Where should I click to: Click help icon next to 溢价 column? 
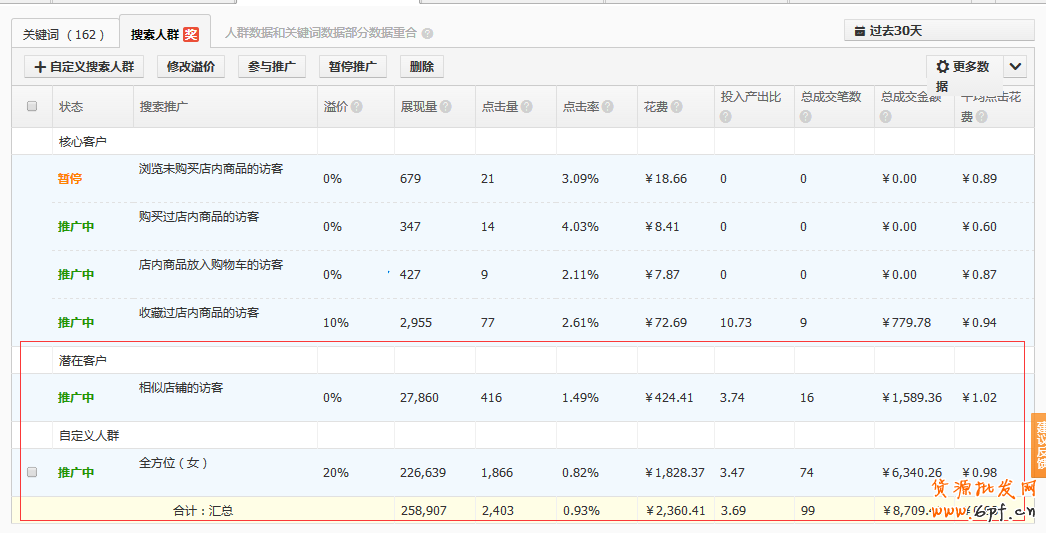tap(357, 107)
